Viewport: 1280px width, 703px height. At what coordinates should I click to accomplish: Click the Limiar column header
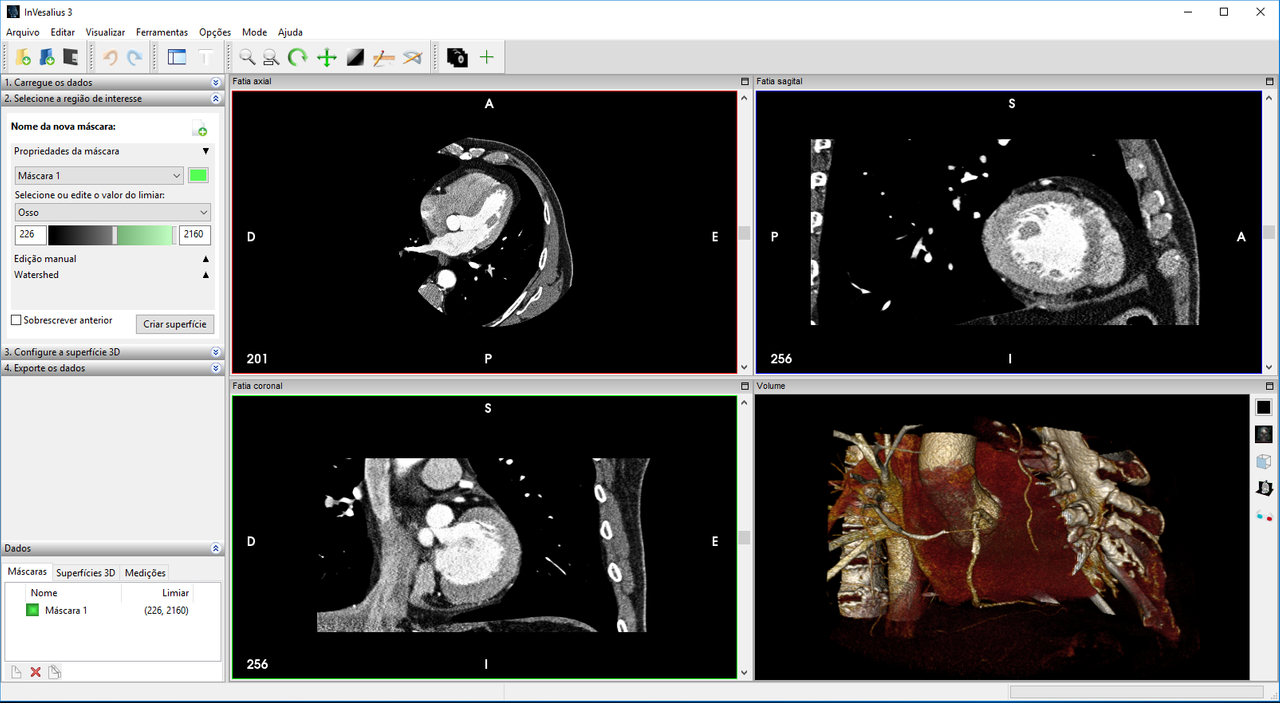[x=175, y=593]
